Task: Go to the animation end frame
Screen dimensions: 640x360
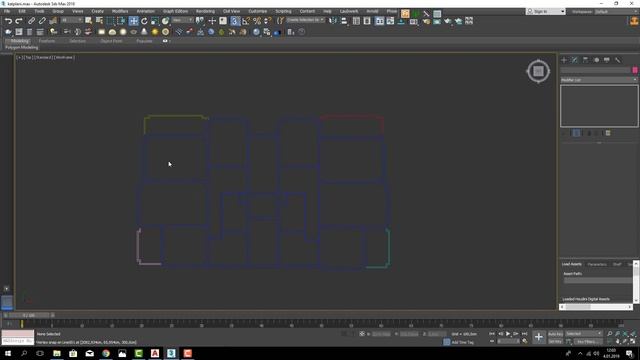Action: pos(524,334)
